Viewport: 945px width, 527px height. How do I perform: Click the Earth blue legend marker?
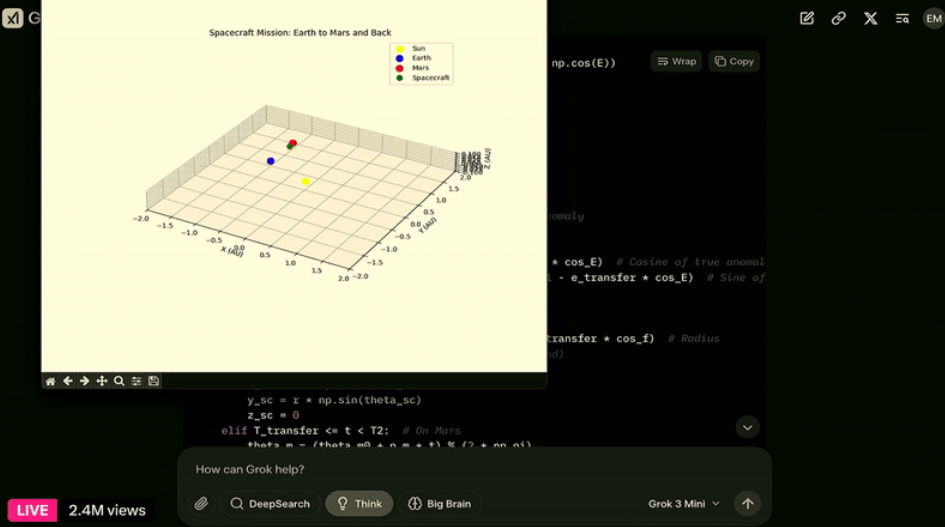pyautogui.click(x=400, y=58)
